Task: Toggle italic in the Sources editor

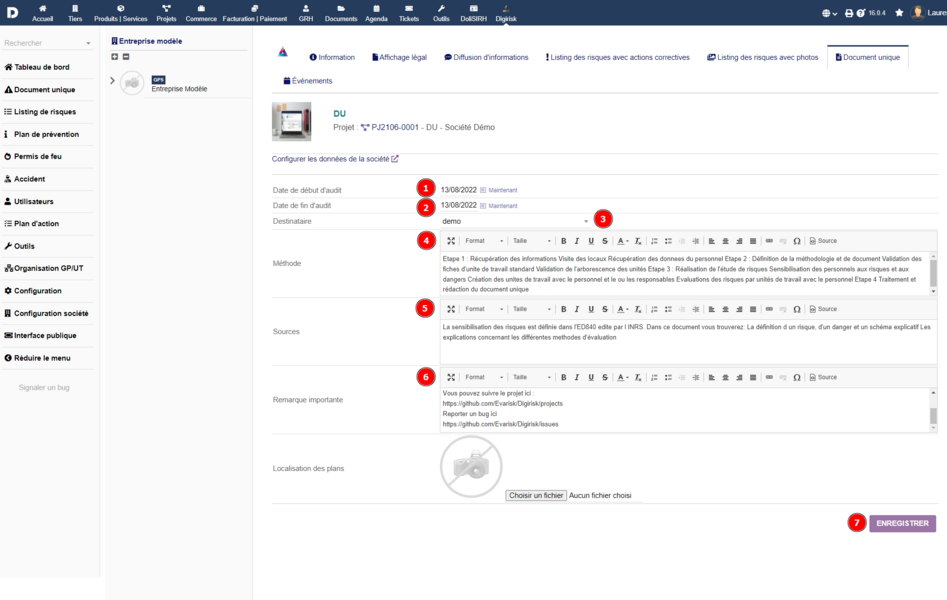Action: pyautogui.click(x=577, y=309)
